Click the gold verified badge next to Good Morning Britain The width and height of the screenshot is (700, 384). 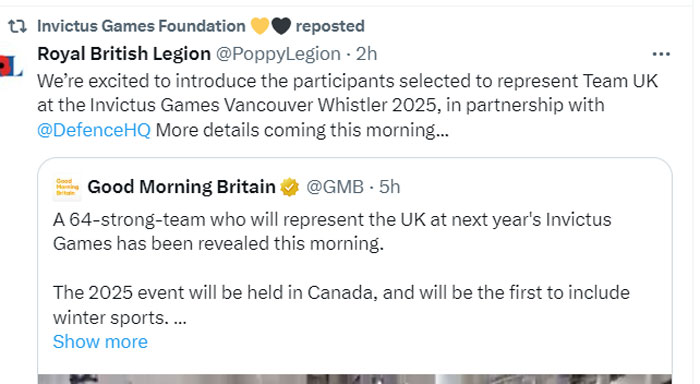290,187
